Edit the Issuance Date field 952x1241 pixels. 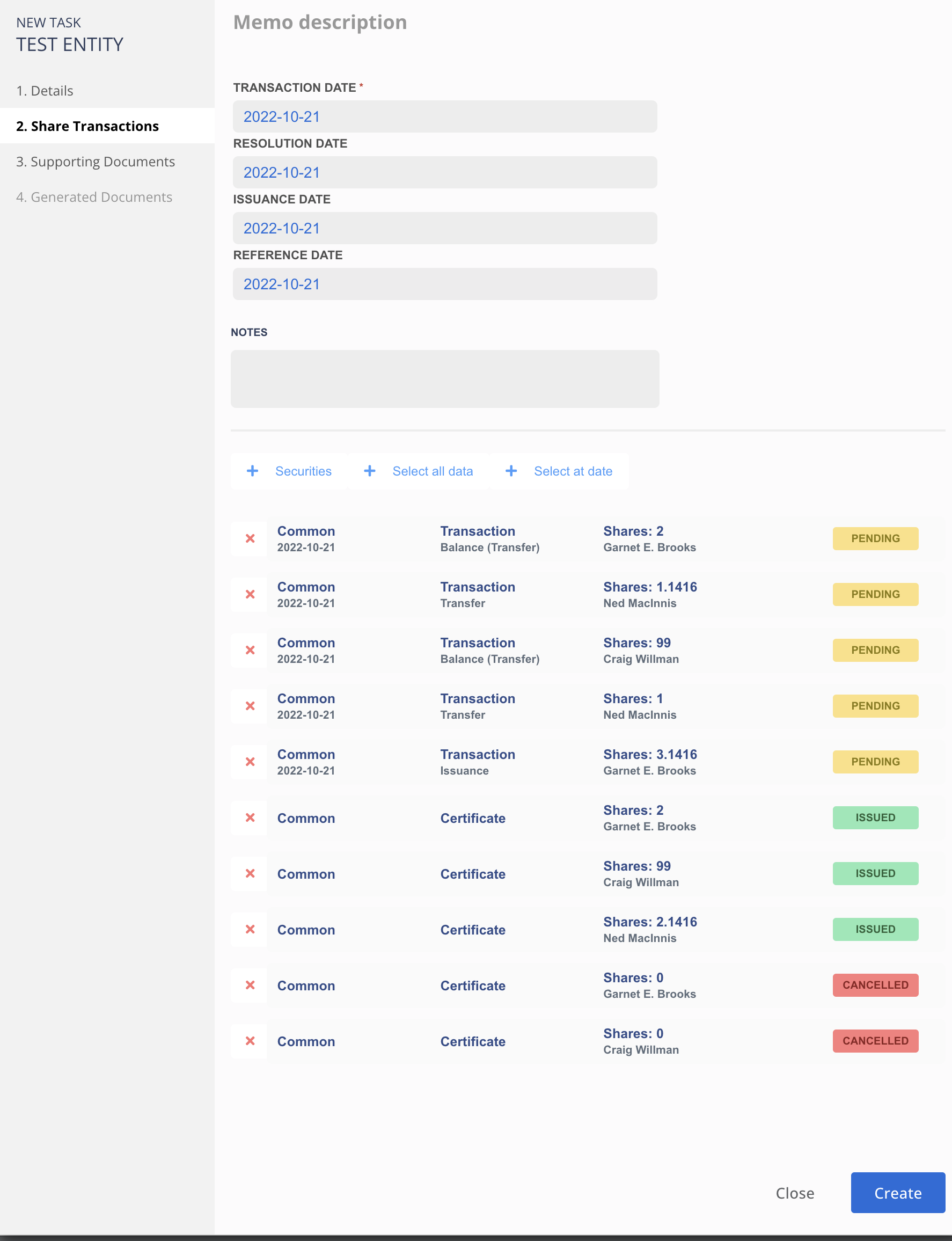pos(445,228)
